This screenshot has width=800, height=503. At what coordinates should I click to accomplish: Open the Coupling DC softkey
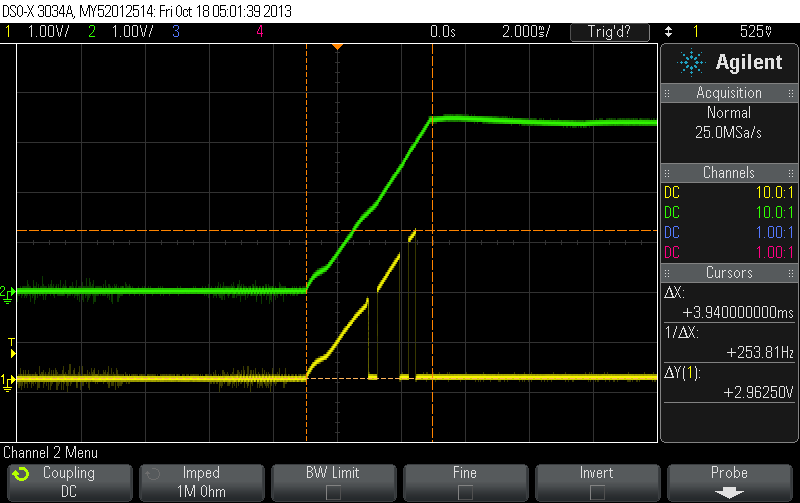tap(69, 482)
